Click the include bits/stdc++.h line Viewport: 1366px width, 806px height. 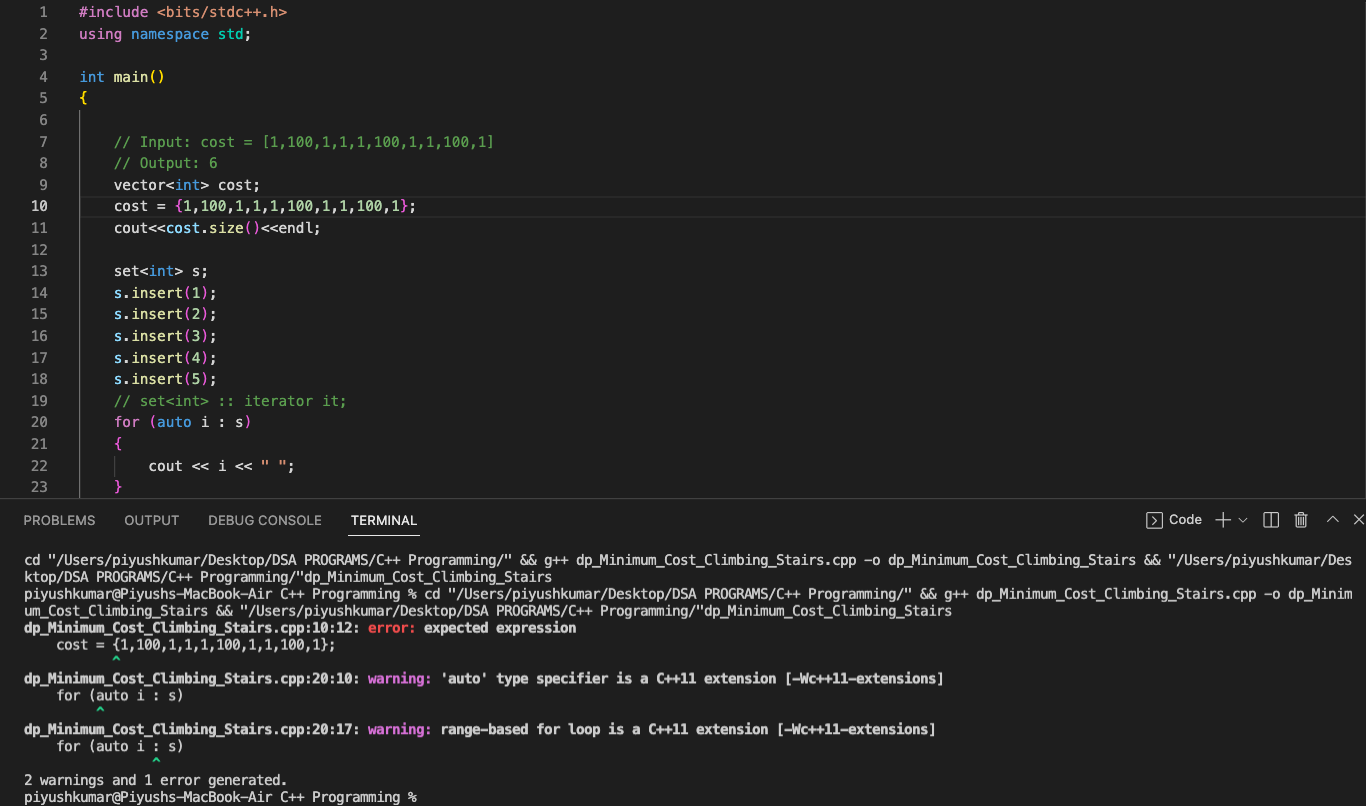[x=180, y=12]
